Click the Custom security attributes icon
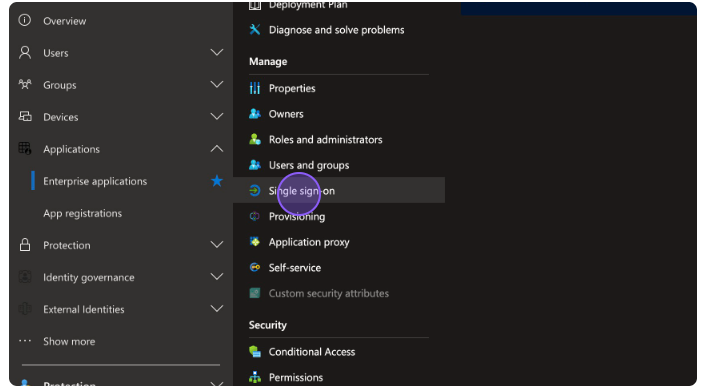The height and width of the screenshot is (392, 707). (255, 293)
